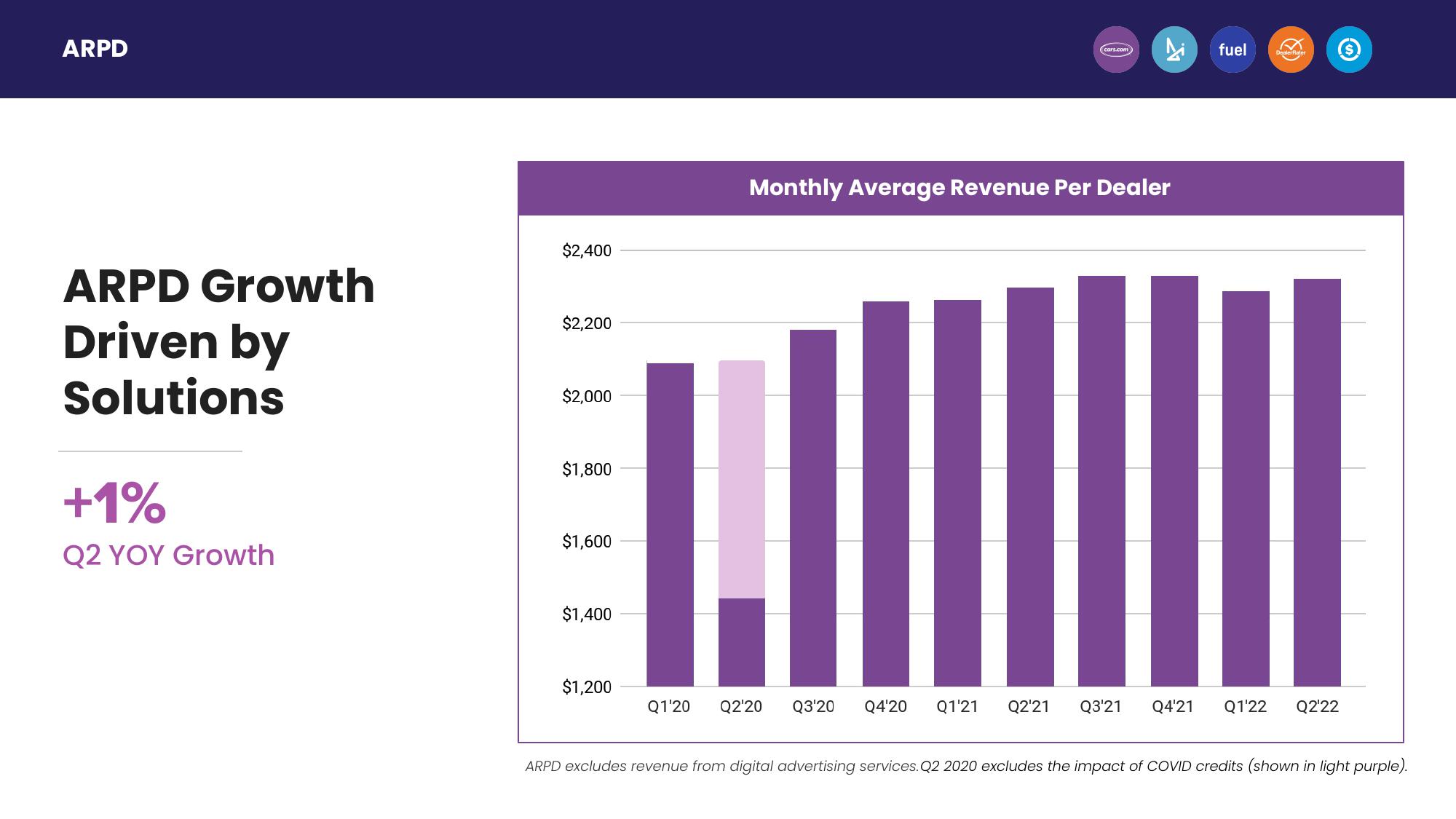
Task: Click the Q3'21 x-axis label
Action: [1101, 706]
